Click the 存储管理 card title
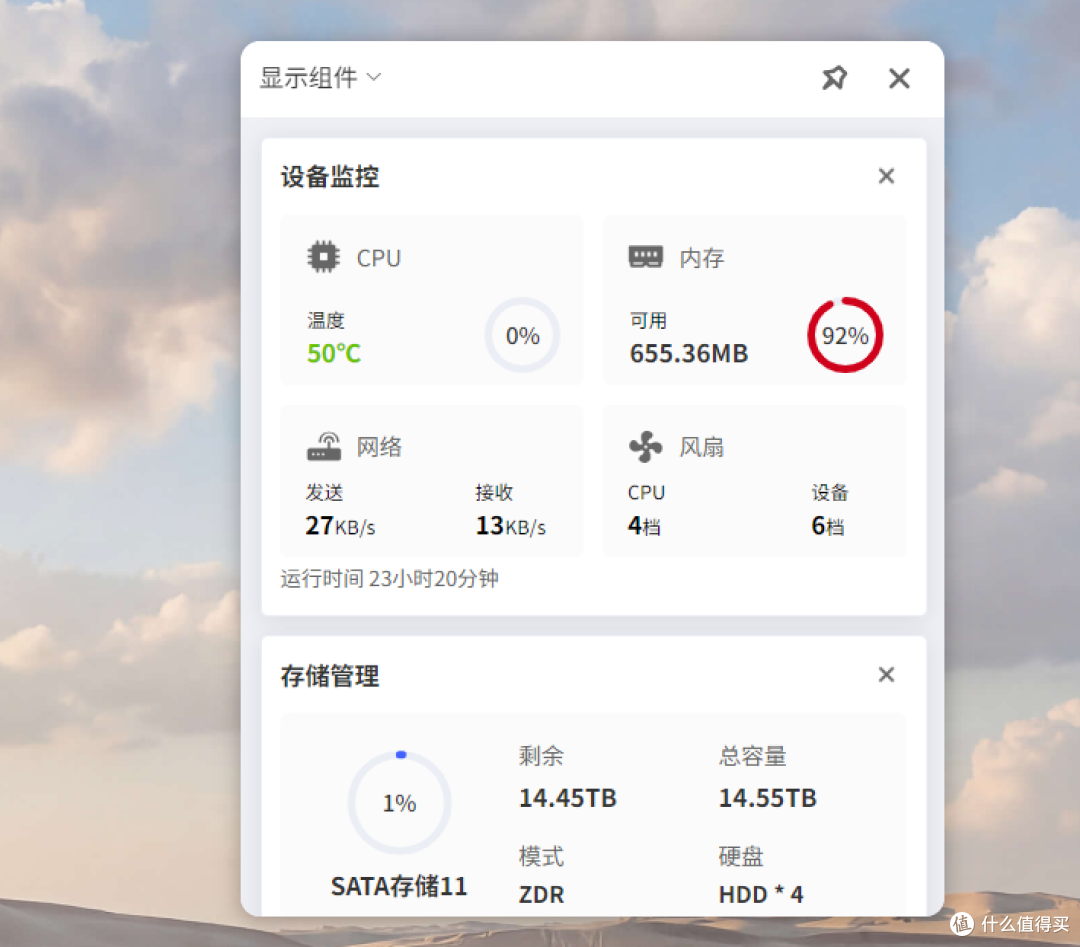This screenshot has height=947, width=1080. click(330, 676)
